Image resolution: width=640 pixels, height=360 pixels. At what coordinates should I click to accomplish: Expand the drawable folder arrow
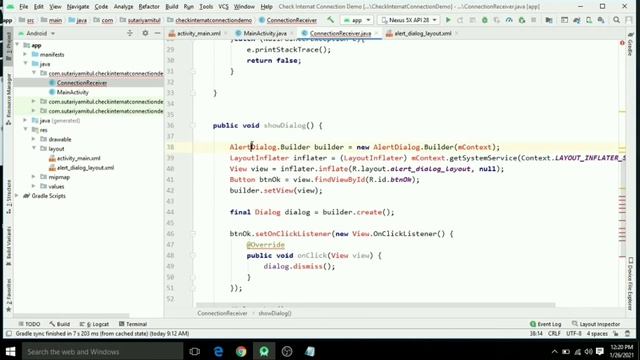(x=34, y=139)
